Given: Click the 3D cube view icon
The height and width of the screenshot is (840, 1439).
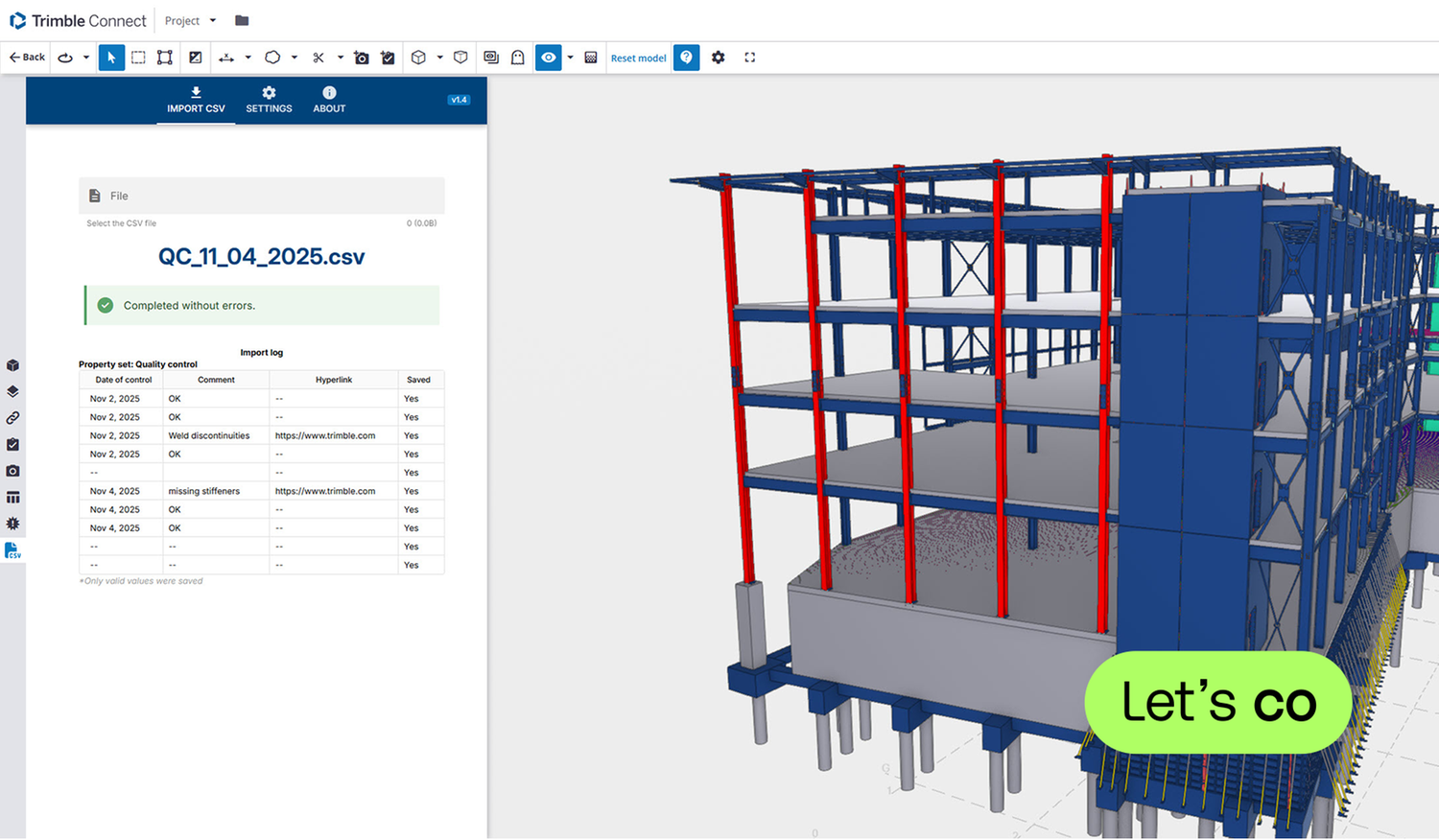Looking at the screenshot, I should (418, 58).
